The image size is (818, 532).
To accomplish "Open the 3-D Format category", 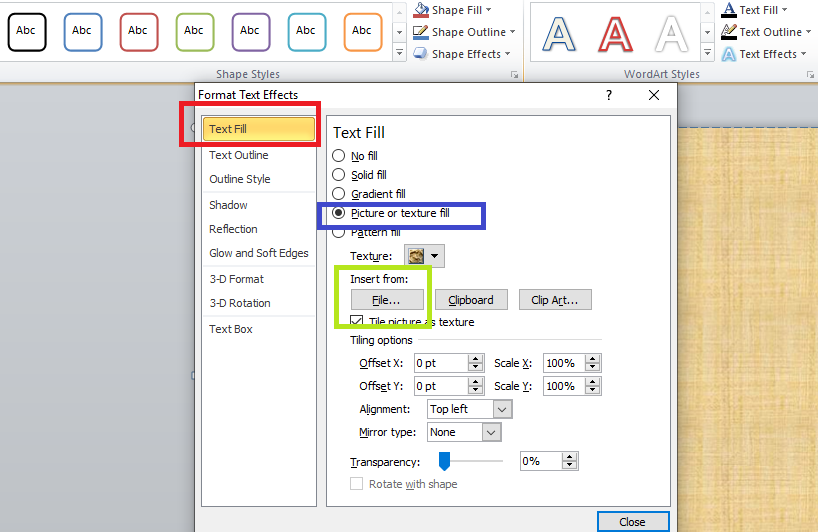I will tap(236, 279).
